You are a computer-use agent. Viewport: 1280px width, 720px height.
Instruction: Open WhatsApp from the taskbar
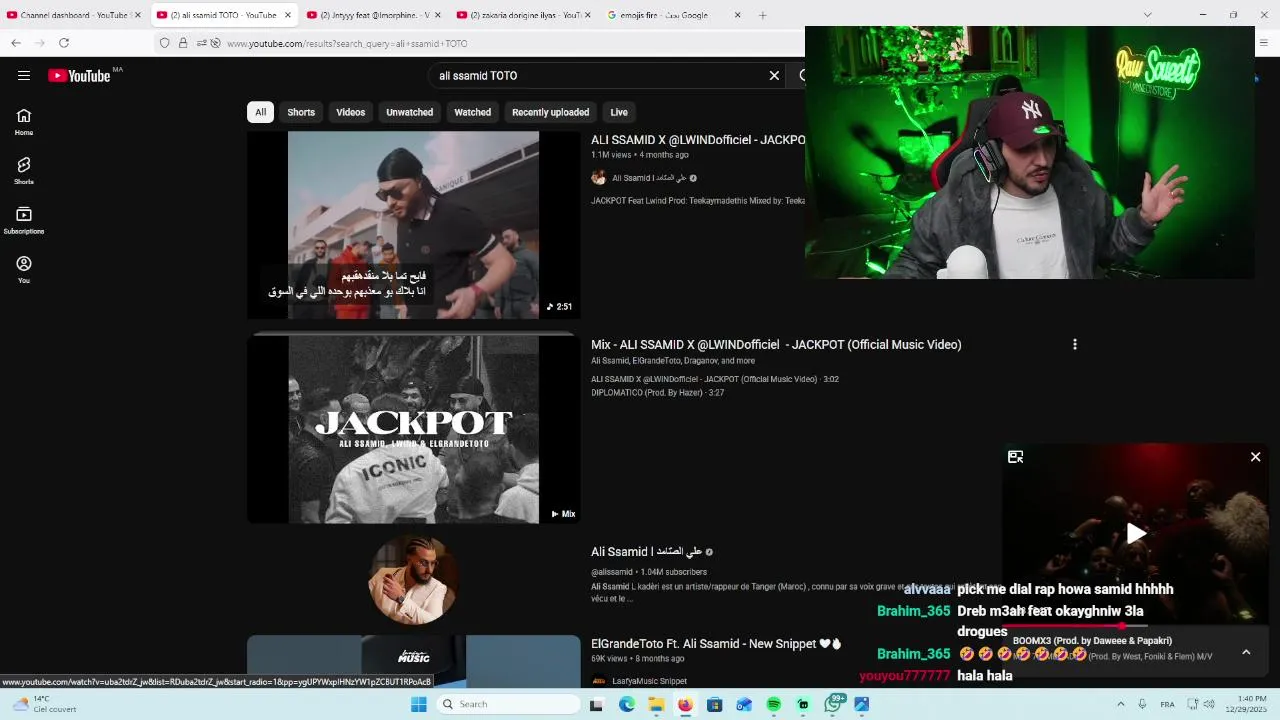[x=833, y=704]
